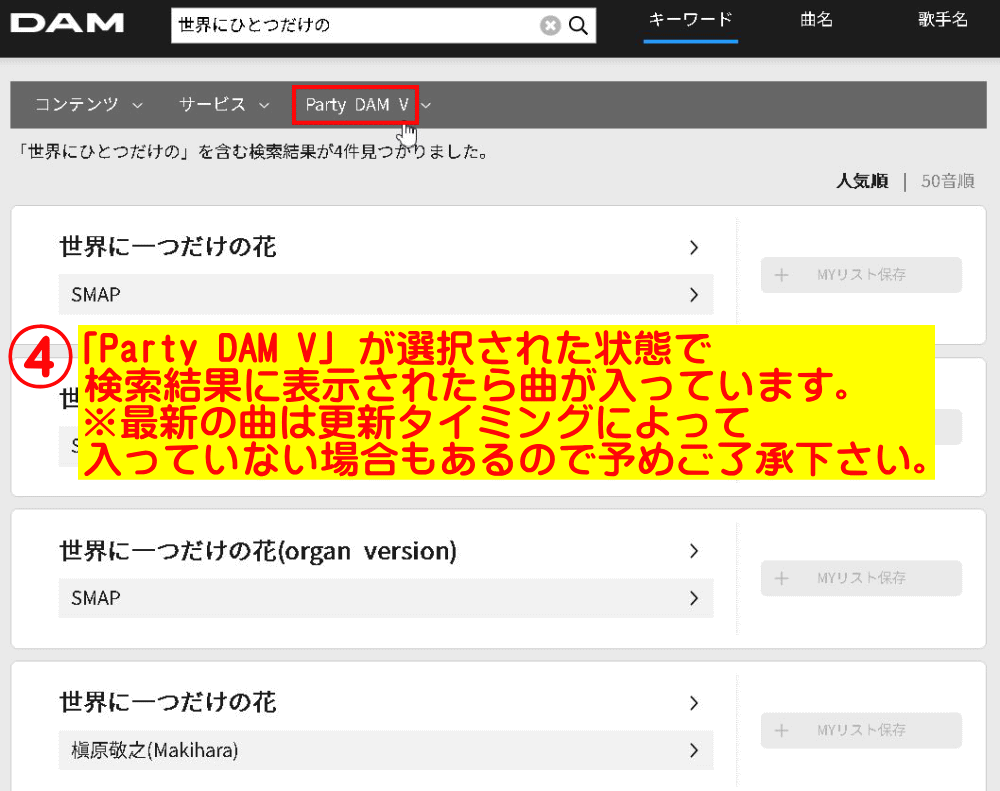The width and height of the screenshot is (1000, 791).
Task: Open first song 世界に一つだけの花
Action: pyautogui.click(x=168, y=247)
